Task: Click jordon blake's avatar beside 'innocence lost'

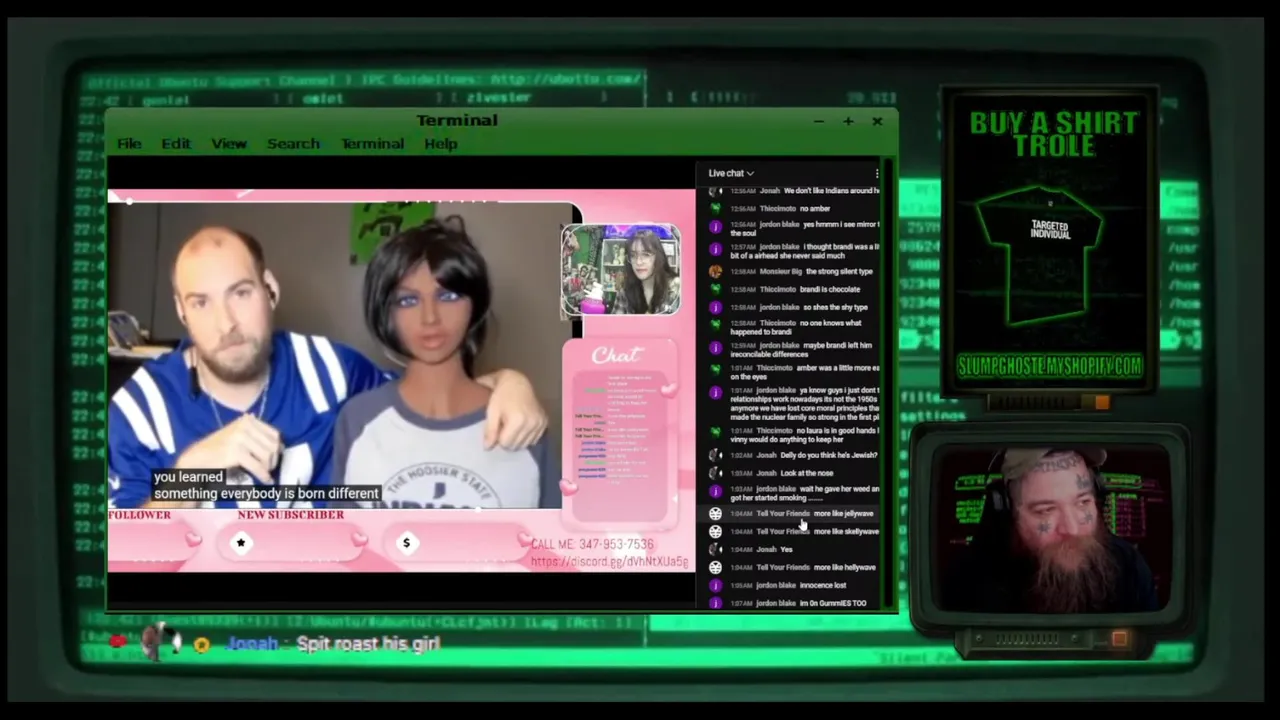Action: (x=715, y=586)
